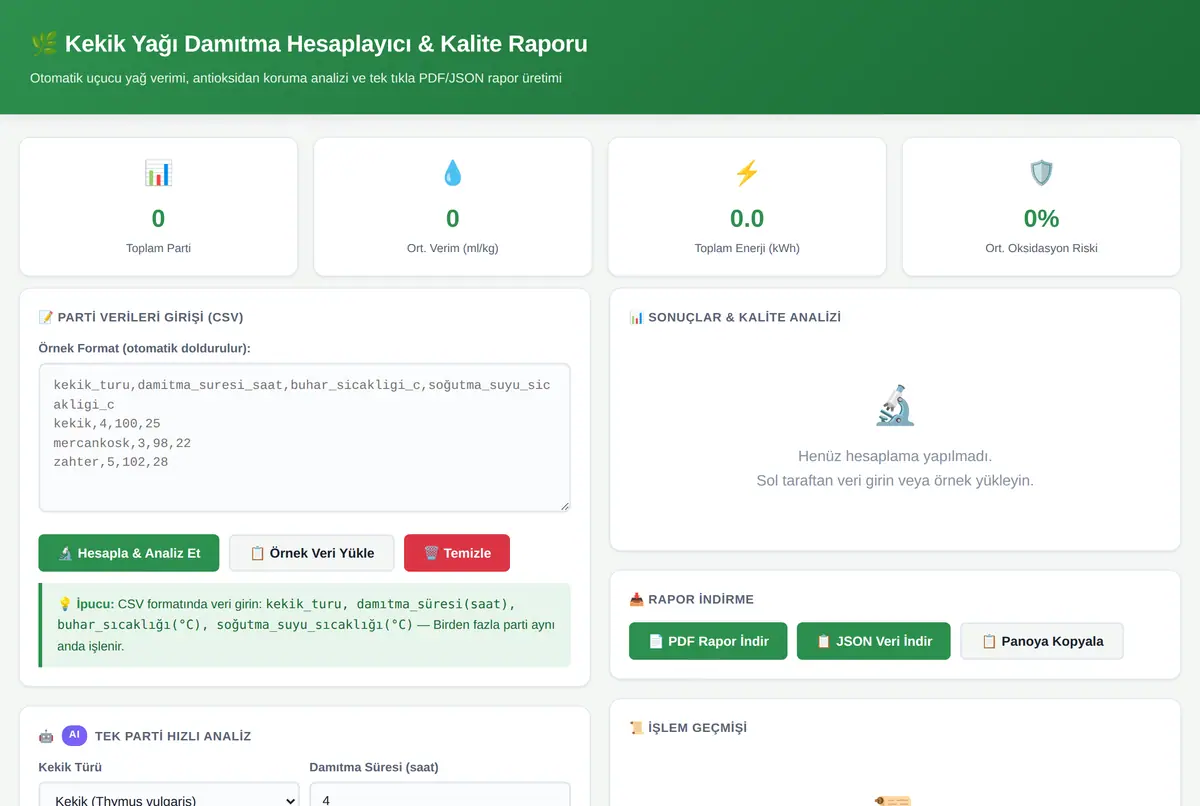This screenshot has width=1200, height=806.
Task: Click the Toplam Parti value 0
Action: 158,219
